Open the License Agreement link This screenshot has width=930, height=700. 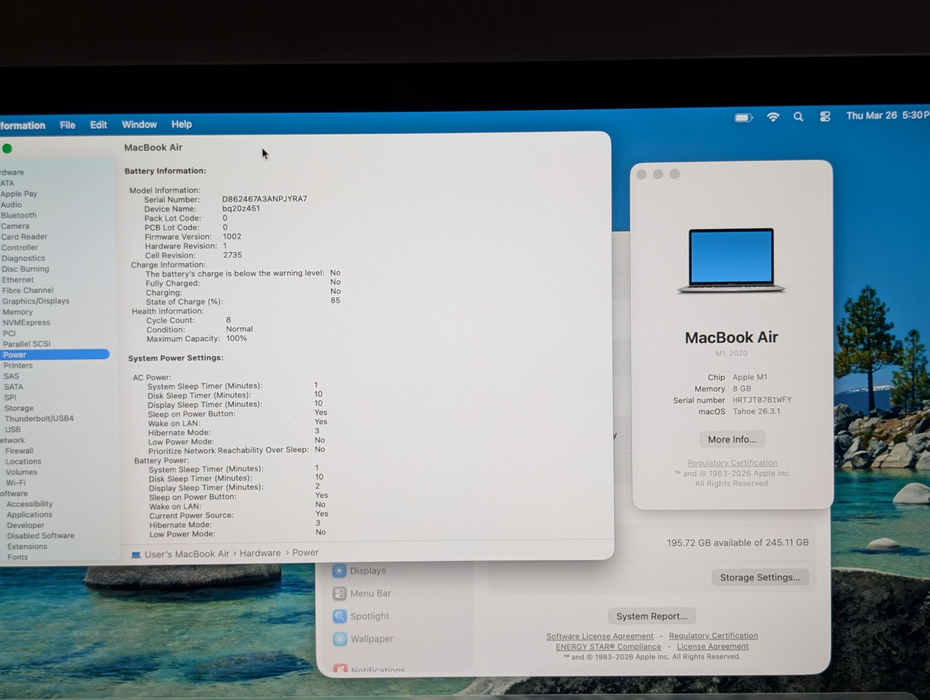[x=712, y=647]
